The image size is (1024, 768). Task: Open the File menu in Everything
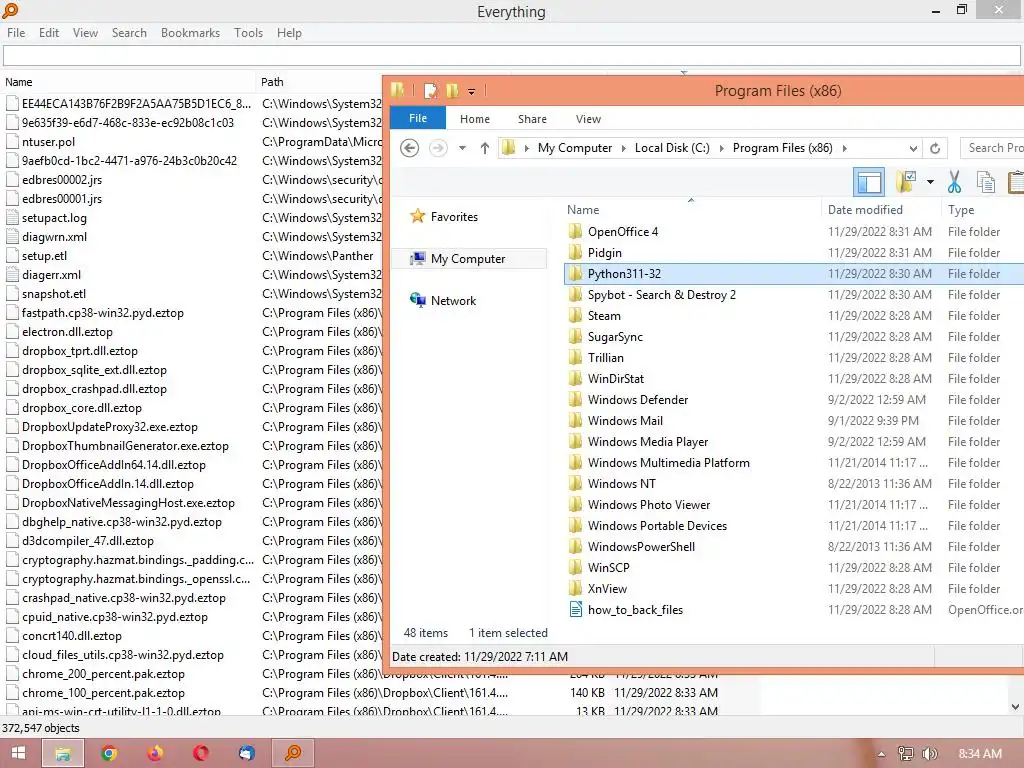point(16,33)
